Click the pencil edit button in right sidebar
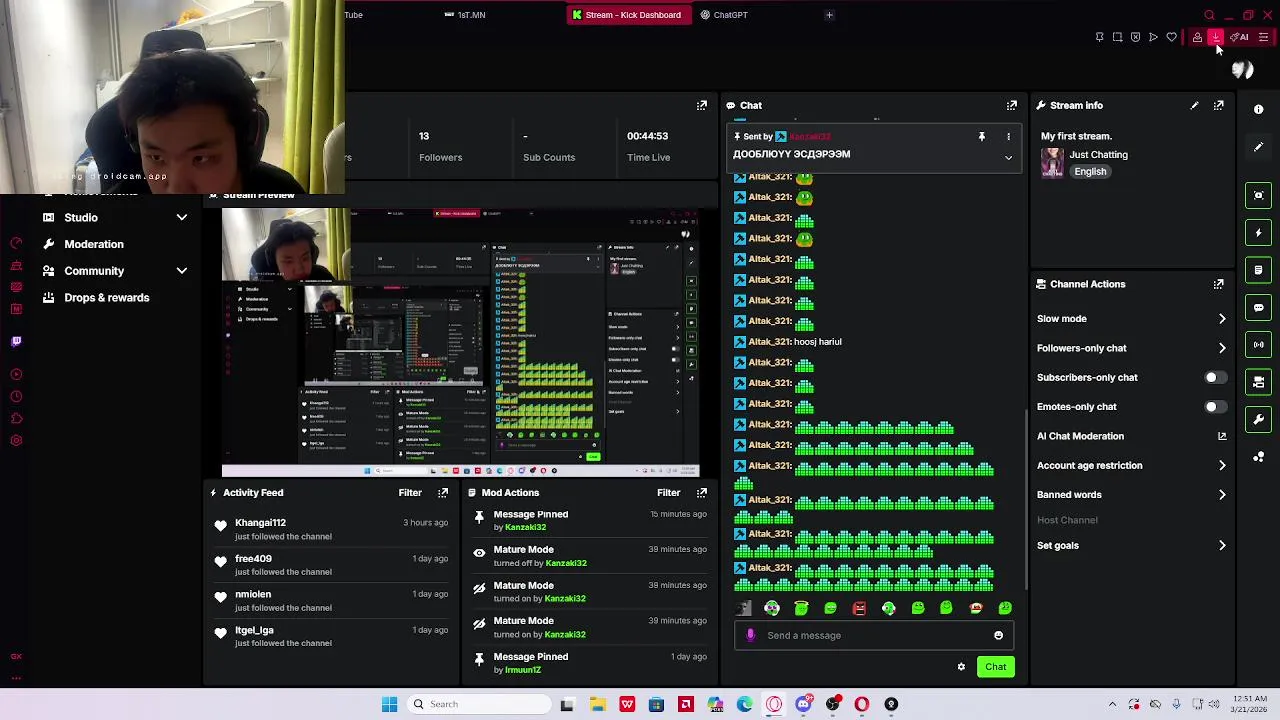 [1259, 147]
